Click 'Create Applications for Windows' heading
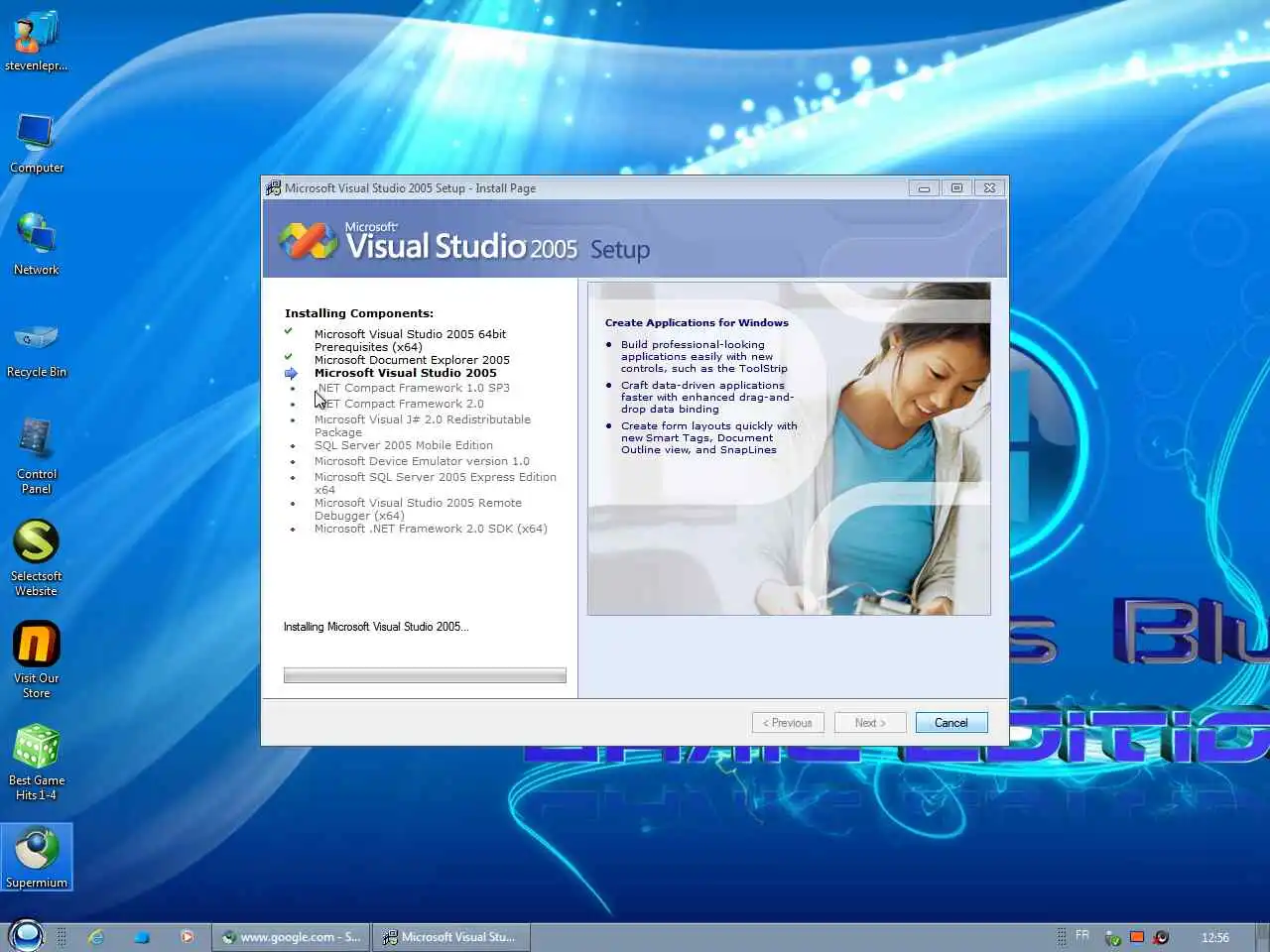 [697, 322]
